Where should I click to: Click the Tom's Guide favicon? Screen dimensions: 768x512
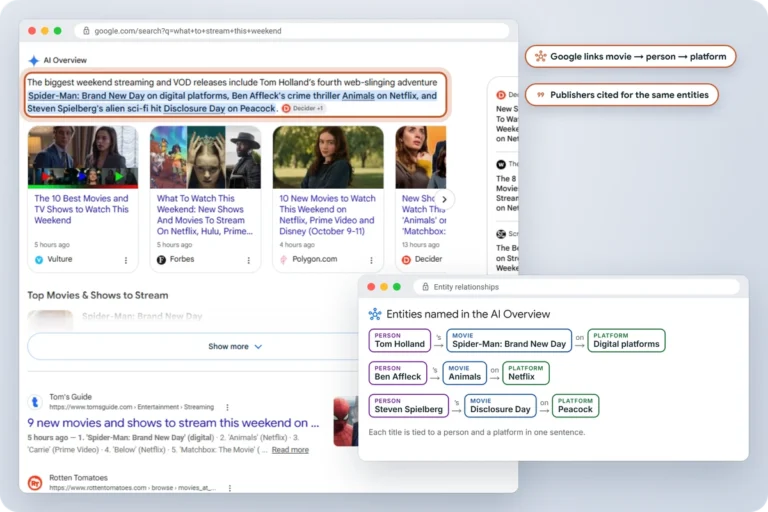pos(35,402)
